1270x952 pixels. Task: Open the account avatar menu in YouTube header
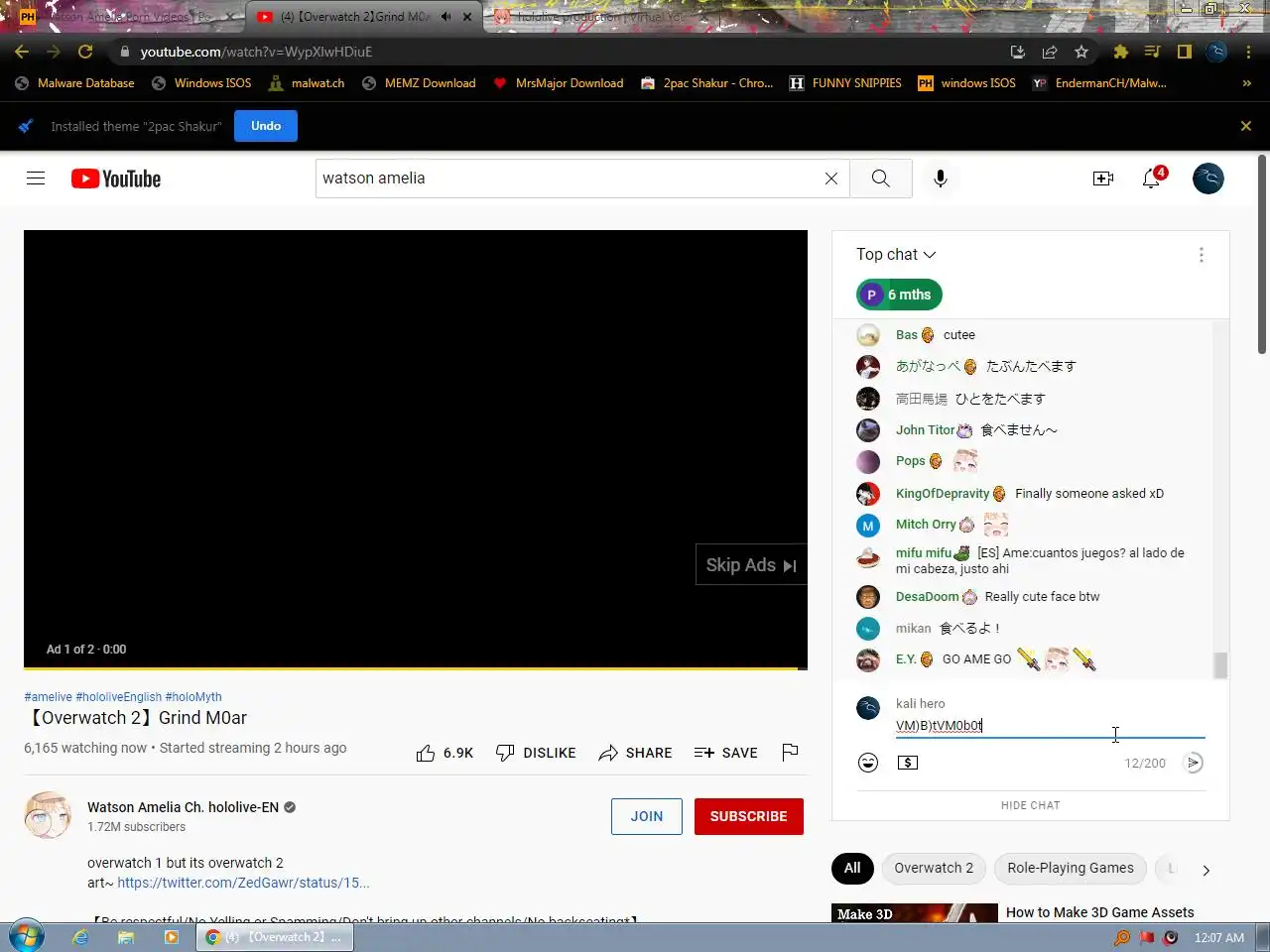point(1208,178)
